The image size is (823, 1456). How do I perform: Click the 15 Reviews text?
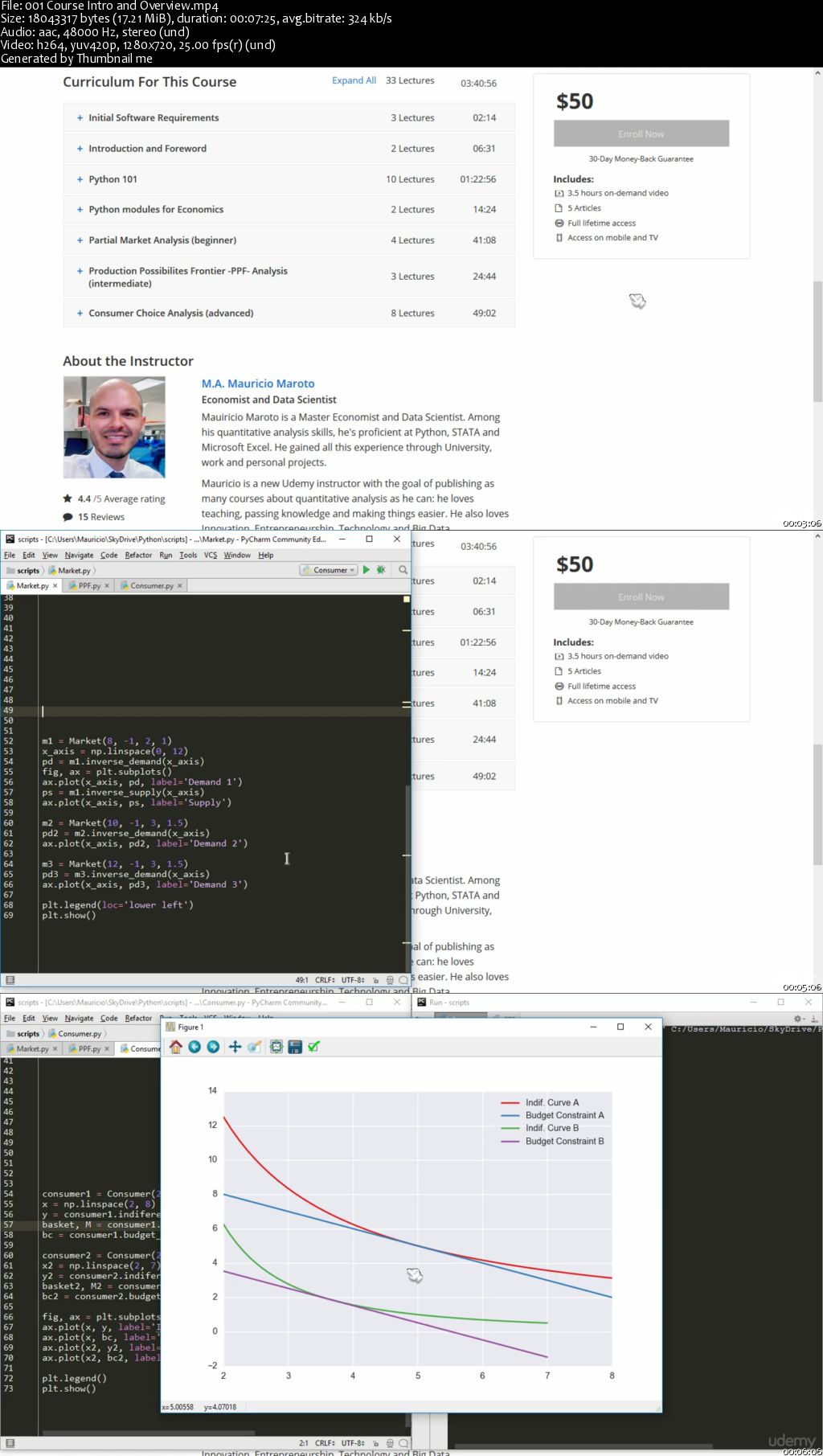(101, 517)
